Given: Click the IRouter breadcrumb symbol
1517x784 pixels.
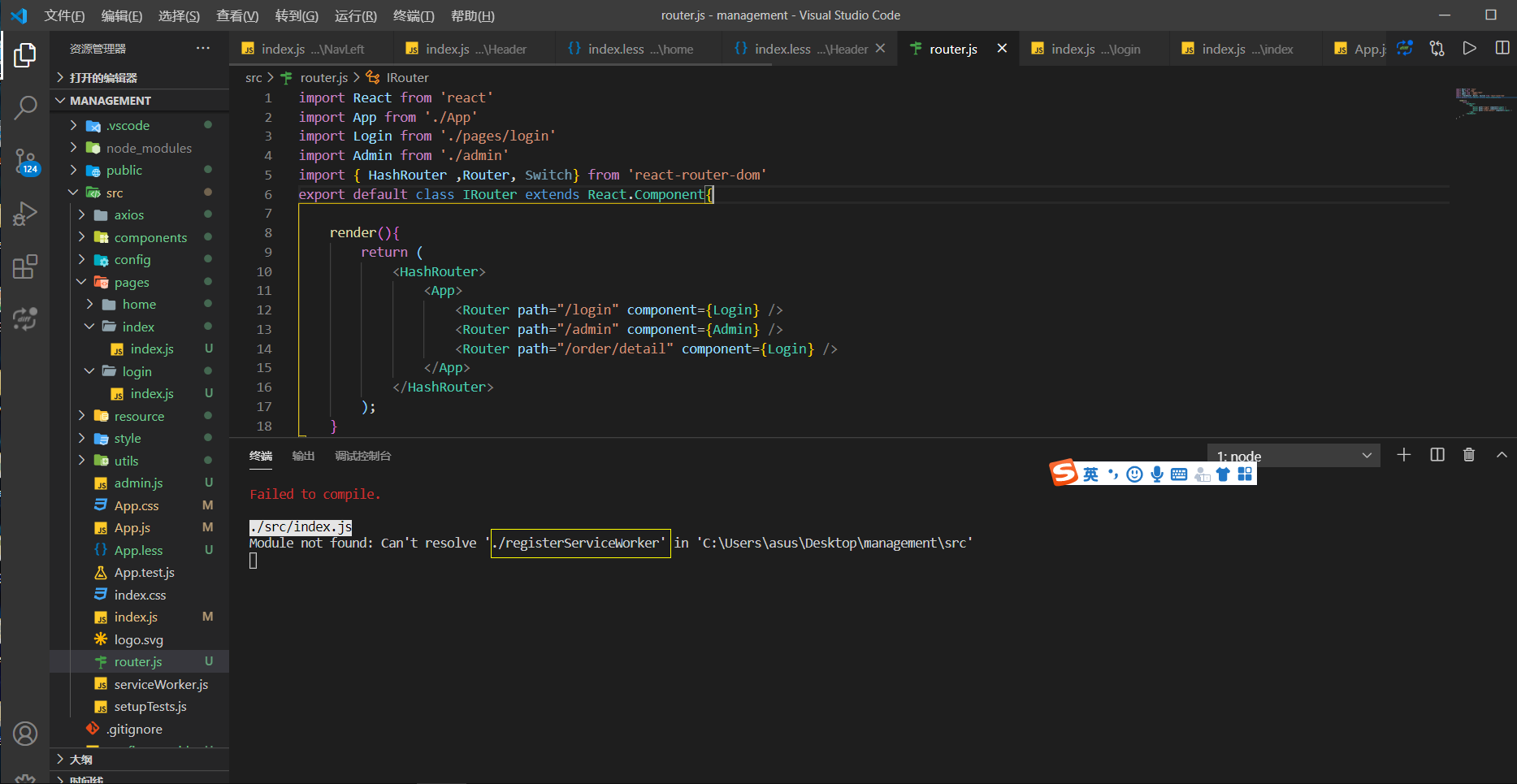Looking at the screenshot, I should 407,77.
